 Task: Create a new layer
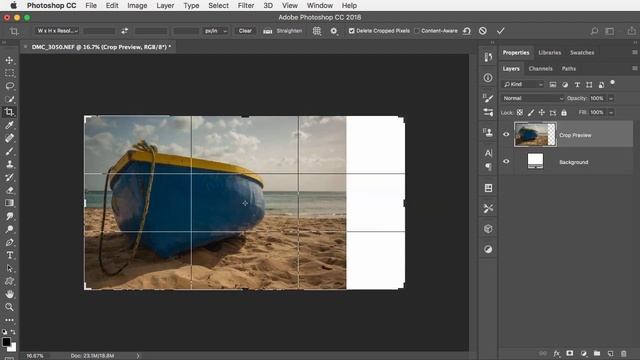[610, 353]
